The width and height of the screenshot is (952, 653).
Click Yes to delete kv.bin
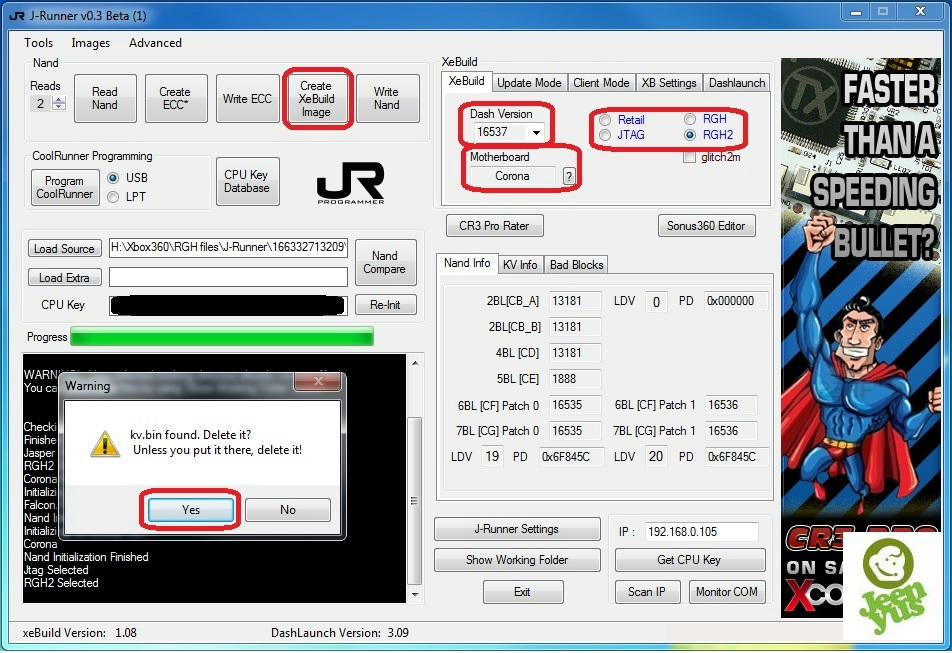click(x=191, y=510)
